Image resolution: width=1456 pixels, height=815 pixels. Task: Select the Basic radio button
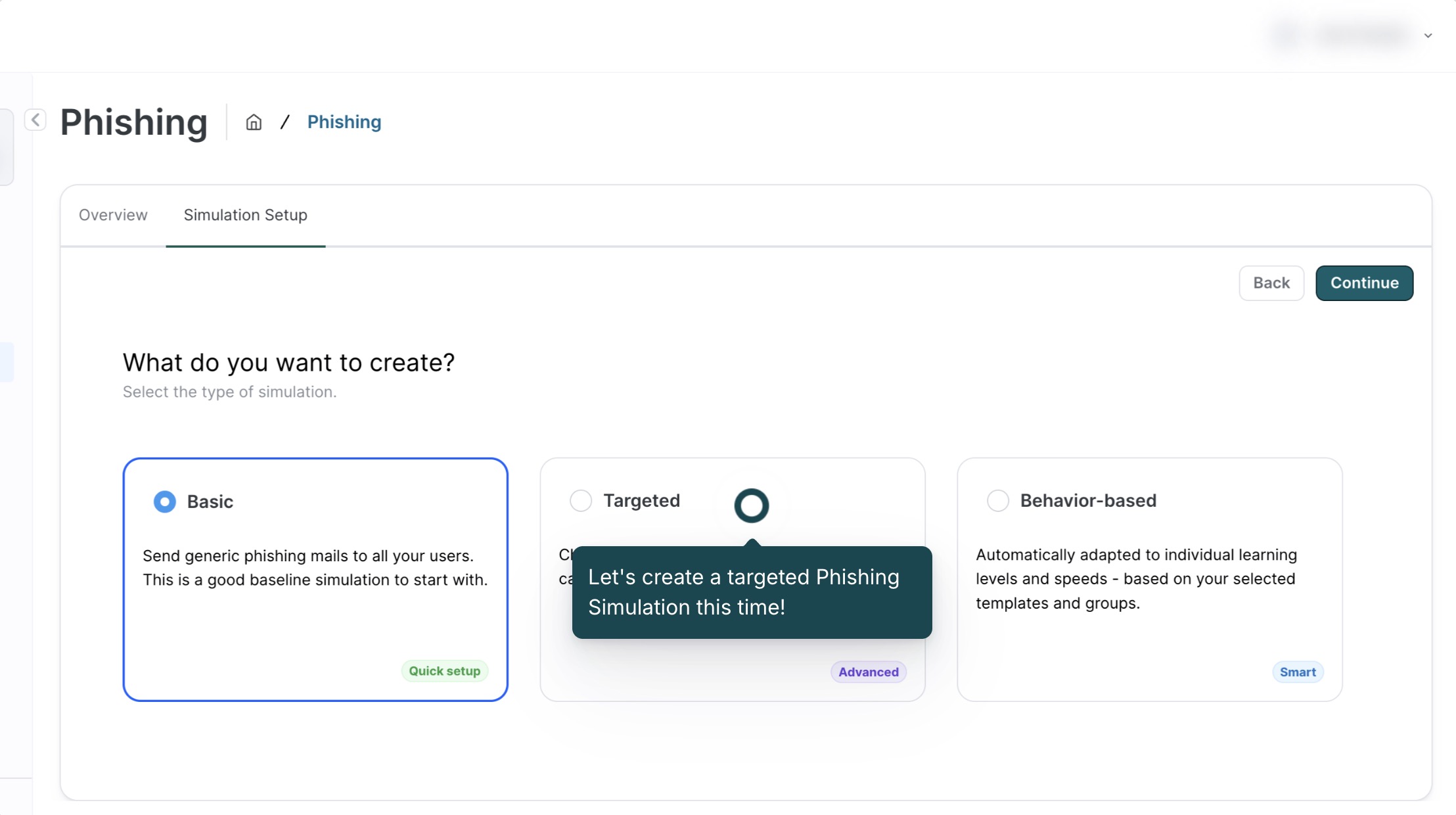[x=165, y=501]
